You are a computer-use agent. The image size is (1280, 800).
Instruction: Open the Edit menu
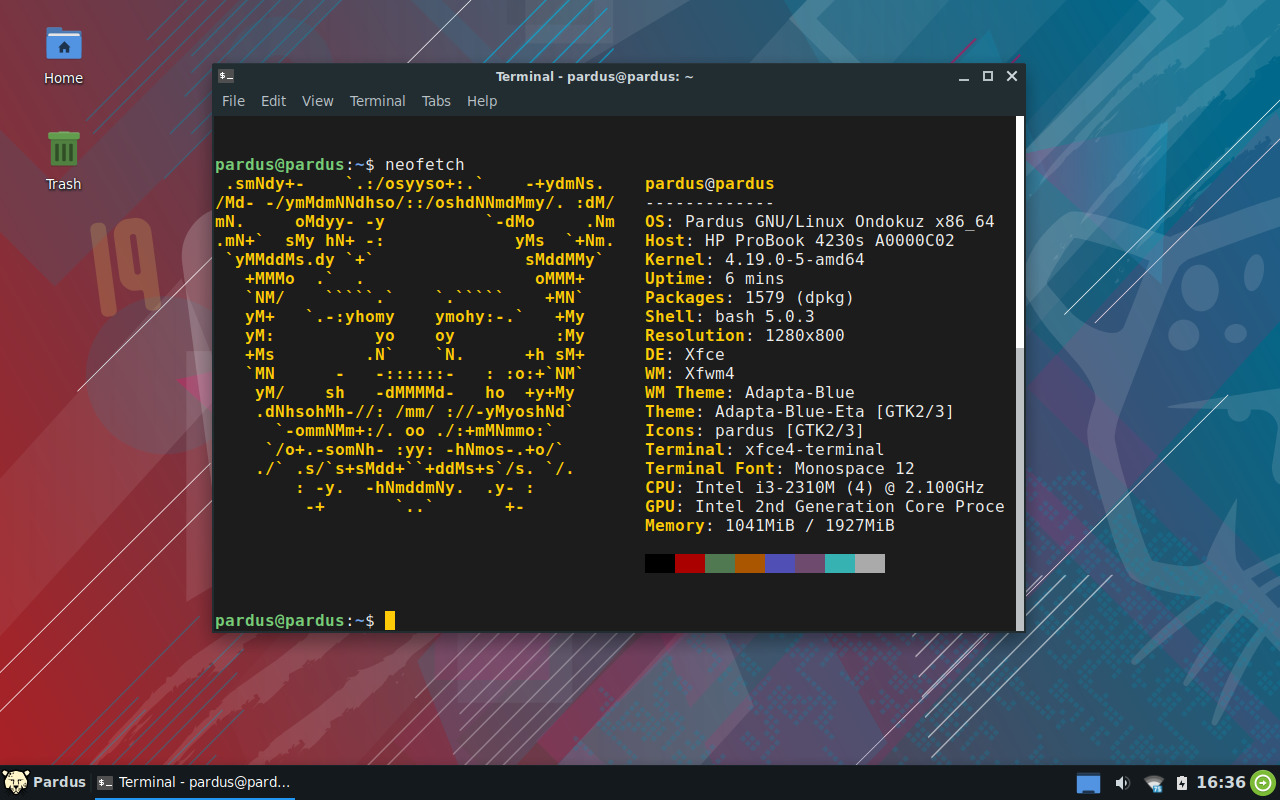point(273,101)
